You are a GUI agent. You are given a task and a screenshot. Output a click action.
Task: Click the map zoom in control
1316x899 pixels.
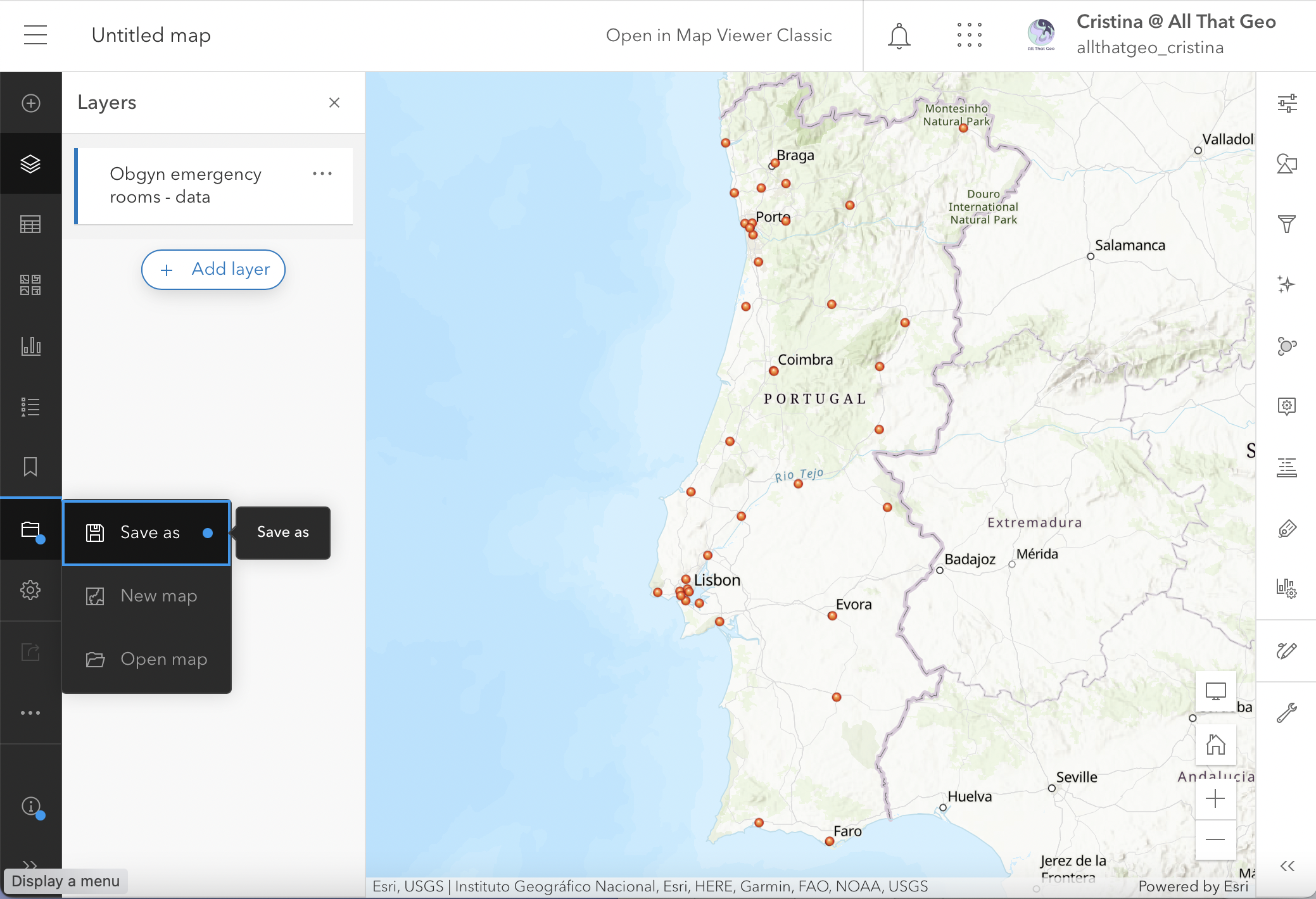click(x=1215, y=799)
